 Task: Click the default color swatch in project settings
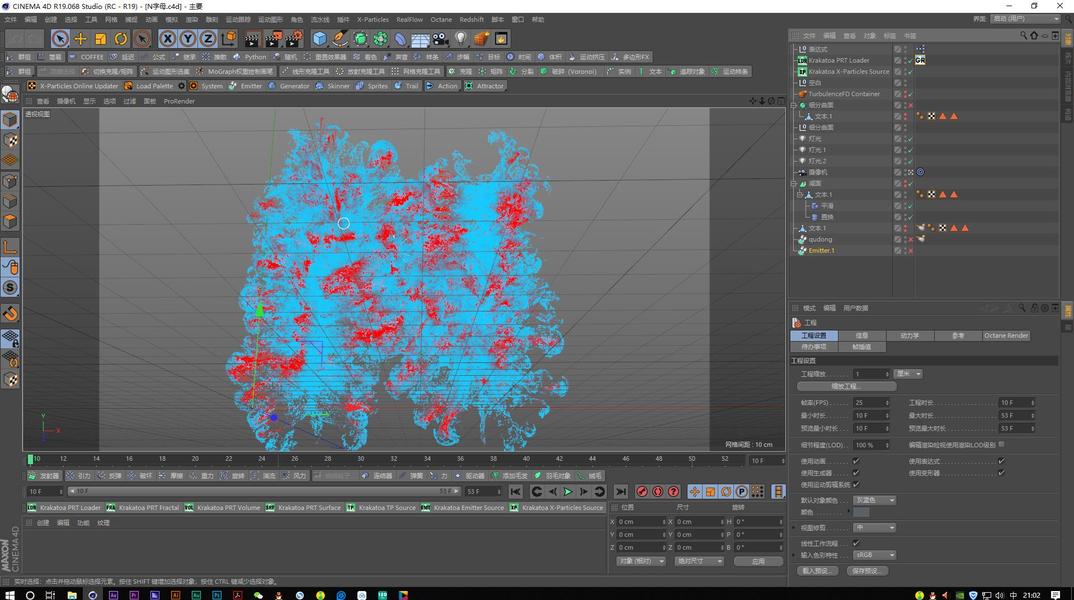click(861, 512)
